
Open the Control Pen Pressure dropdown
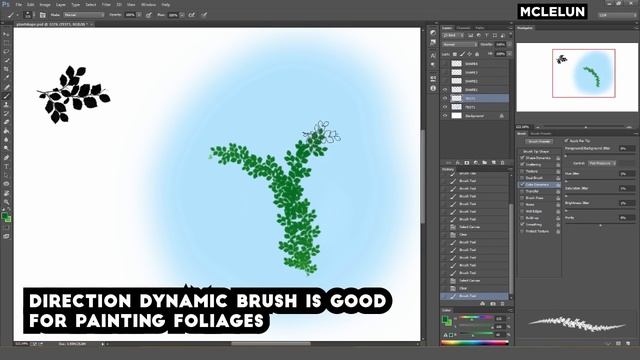coord(602,163)
